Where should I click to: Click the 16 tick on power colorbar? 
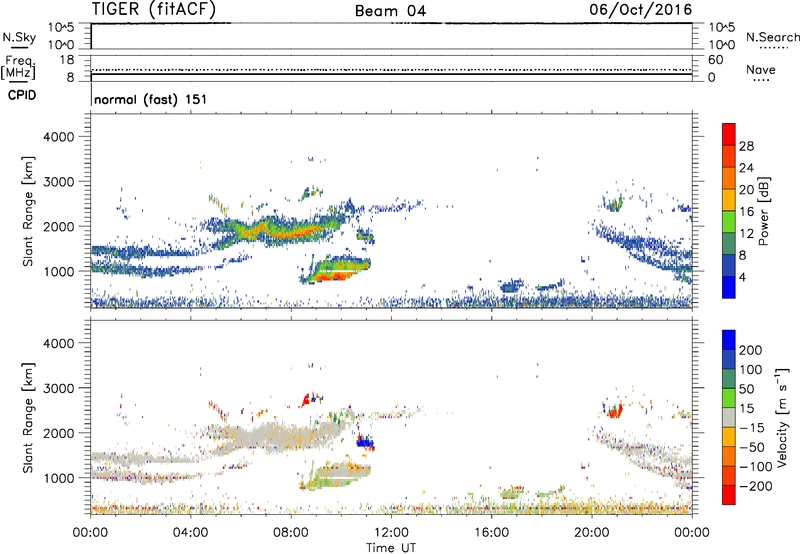(746, 212)
